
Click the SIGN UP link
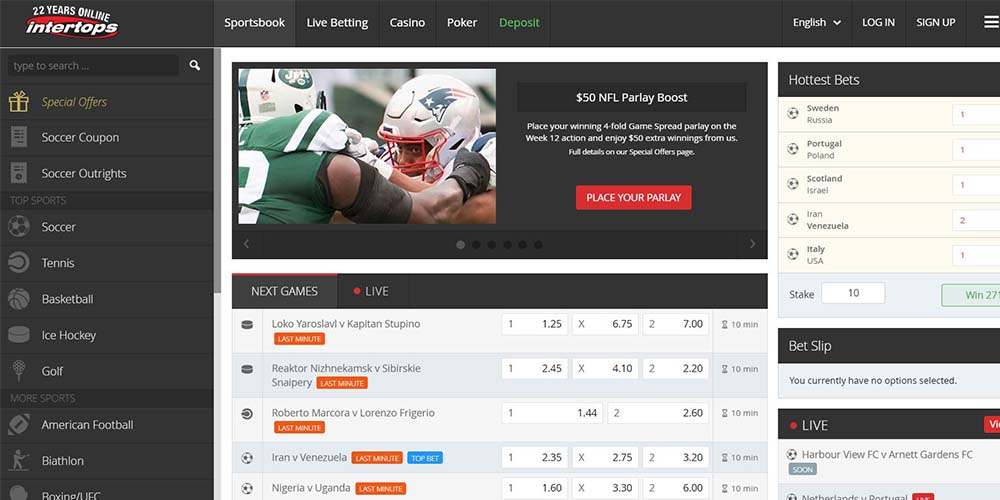(935, 22)
